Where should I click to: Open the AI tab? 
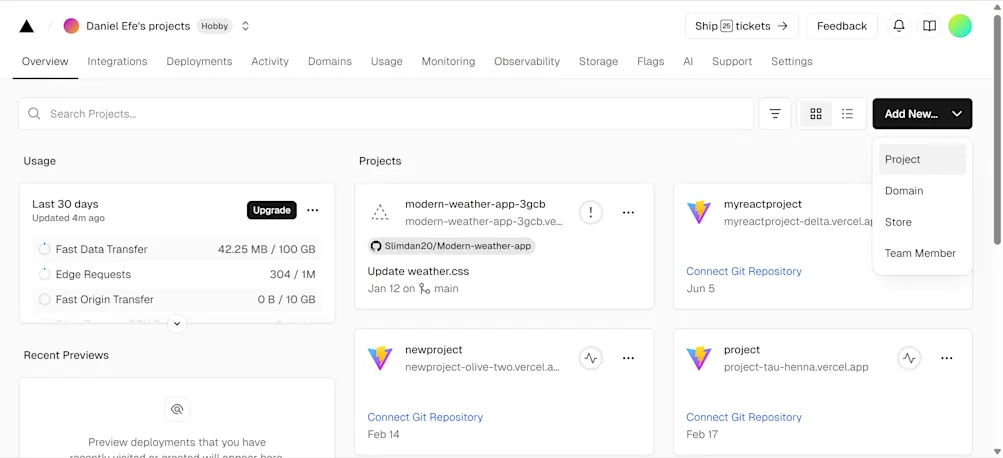click(688, 61)
